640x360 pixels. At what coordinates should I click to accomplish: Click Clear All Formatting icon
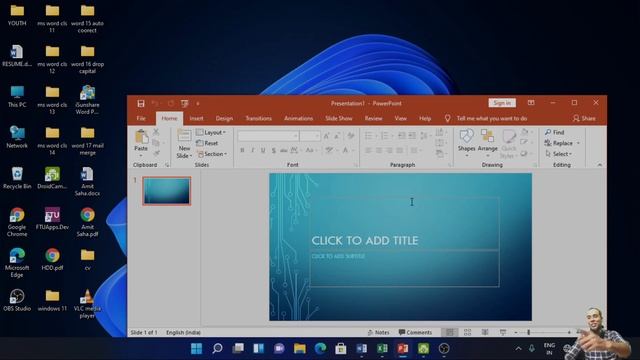351,136
